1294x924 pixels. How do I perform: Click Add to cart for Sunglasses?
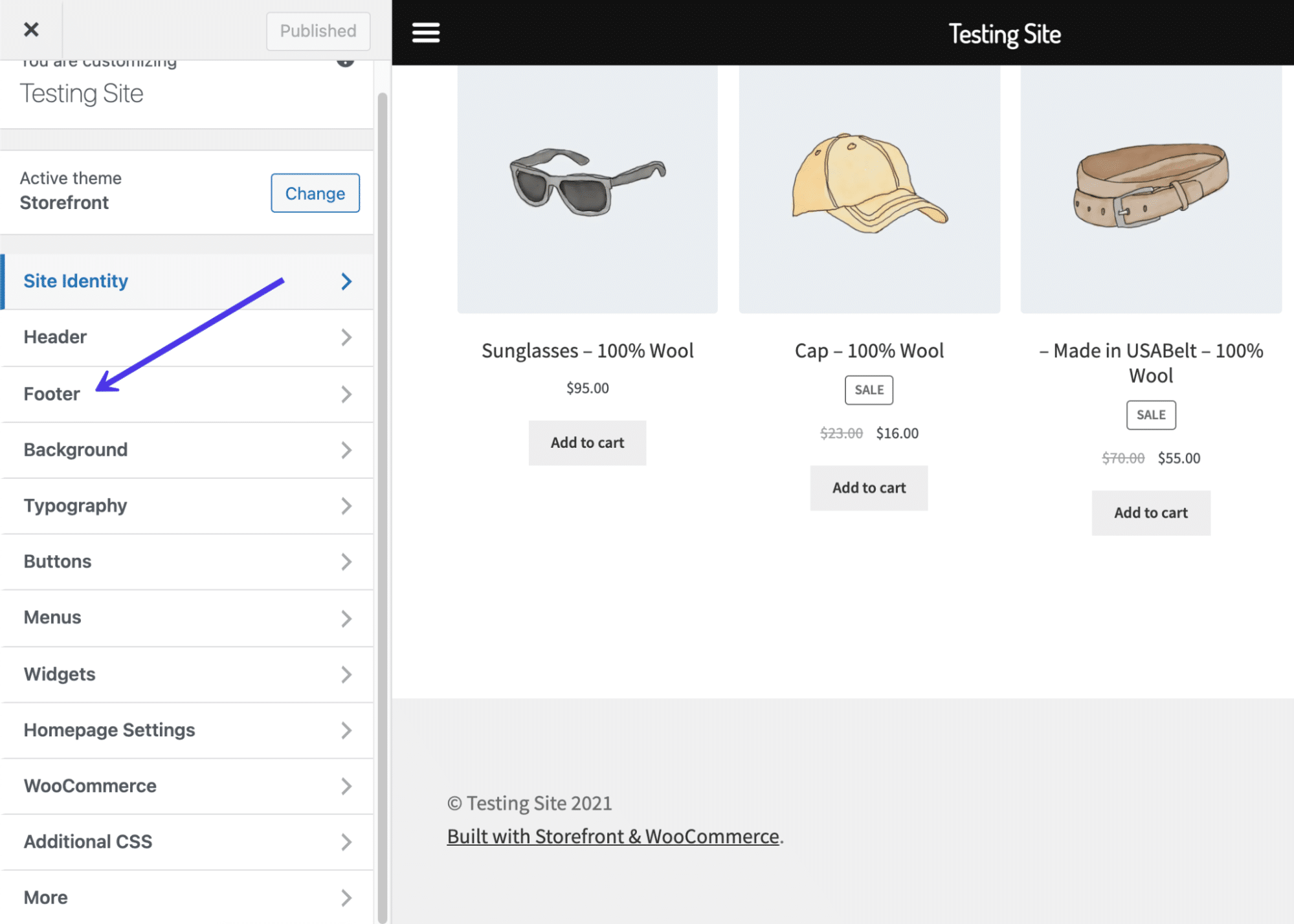coord(587,442)
